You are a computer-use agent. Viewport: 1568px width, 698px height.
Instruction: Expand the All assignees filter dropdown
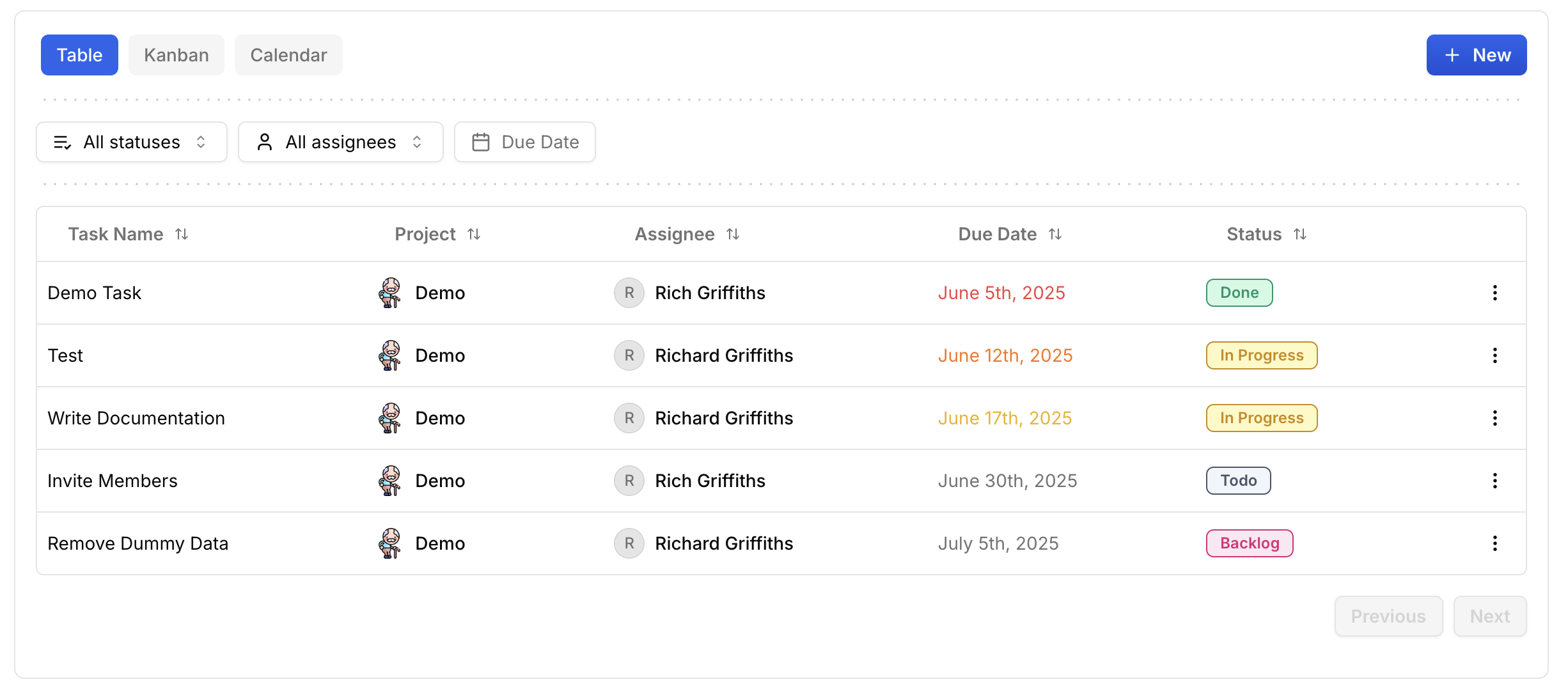point(340,142)
